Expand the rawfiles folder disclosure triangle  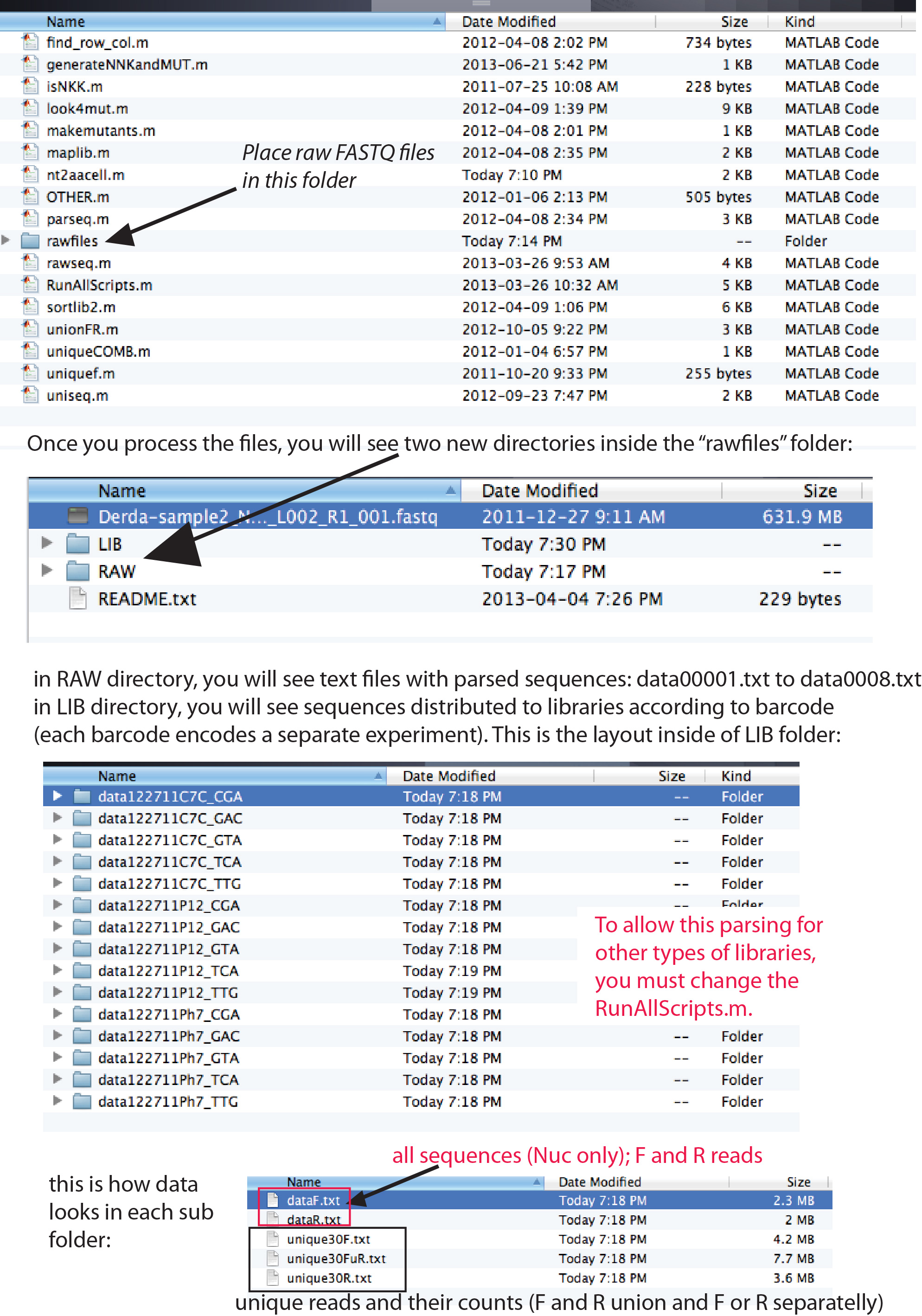(6, 240)
